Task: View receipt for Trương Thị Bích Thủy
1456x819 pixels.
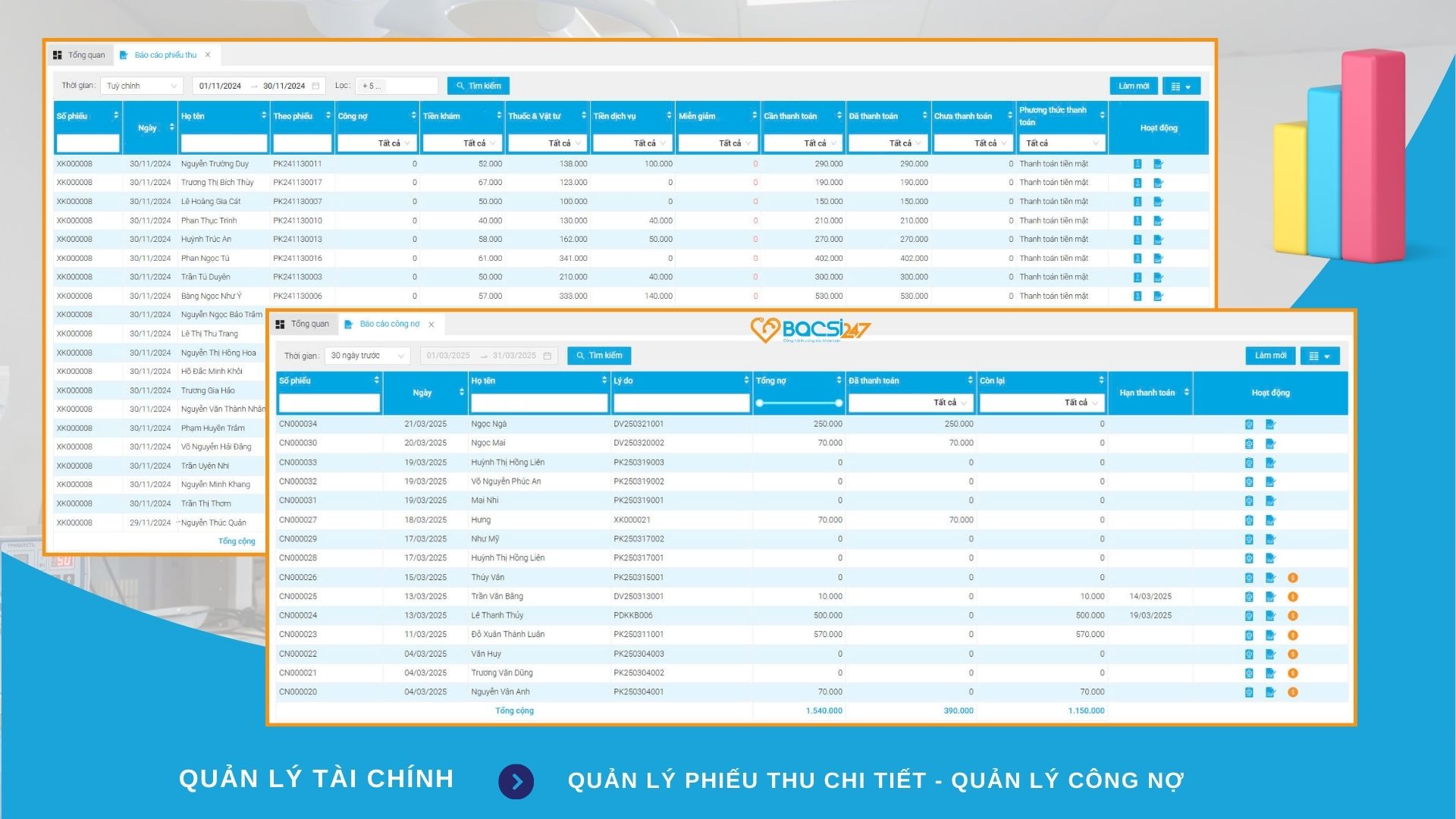Action: click(1137, 183)
